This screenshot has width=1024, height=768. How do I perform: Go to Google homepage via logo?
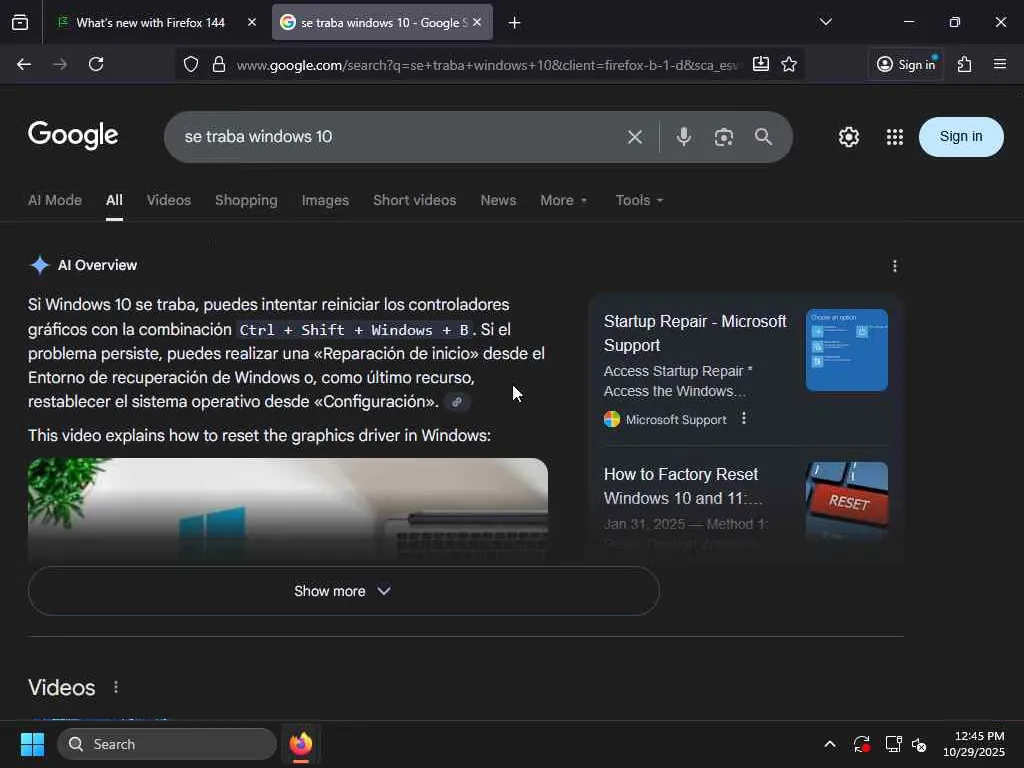(73, 135)
